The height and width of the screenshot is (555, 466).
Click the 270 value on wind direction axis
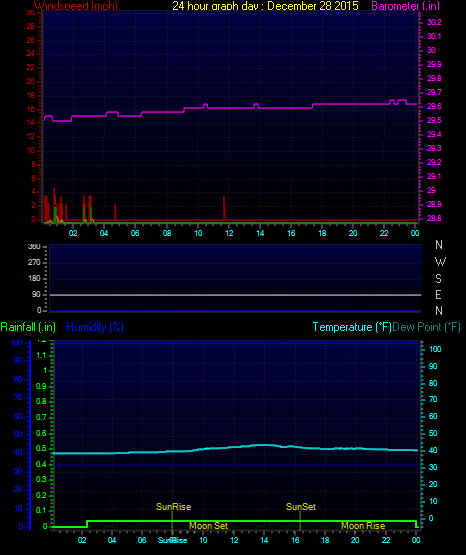(x=34, y=262)
